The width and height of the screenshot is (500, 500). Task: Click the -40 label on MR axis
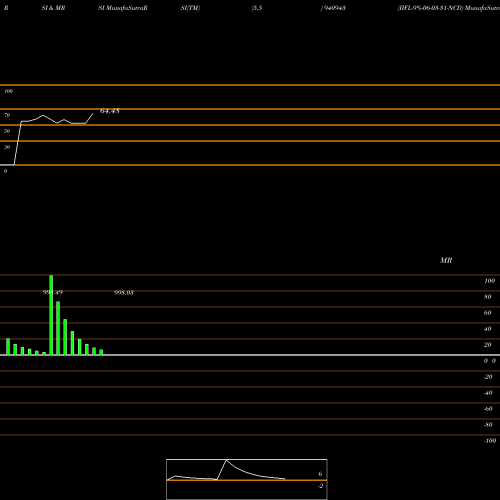click(x=488, y=393)
